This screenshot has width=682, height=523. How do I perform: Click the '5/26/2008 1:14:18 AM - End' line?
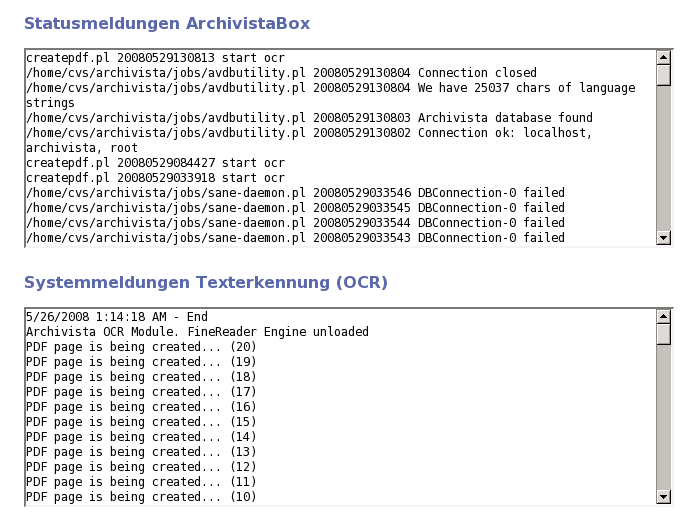tap(117, 317)
